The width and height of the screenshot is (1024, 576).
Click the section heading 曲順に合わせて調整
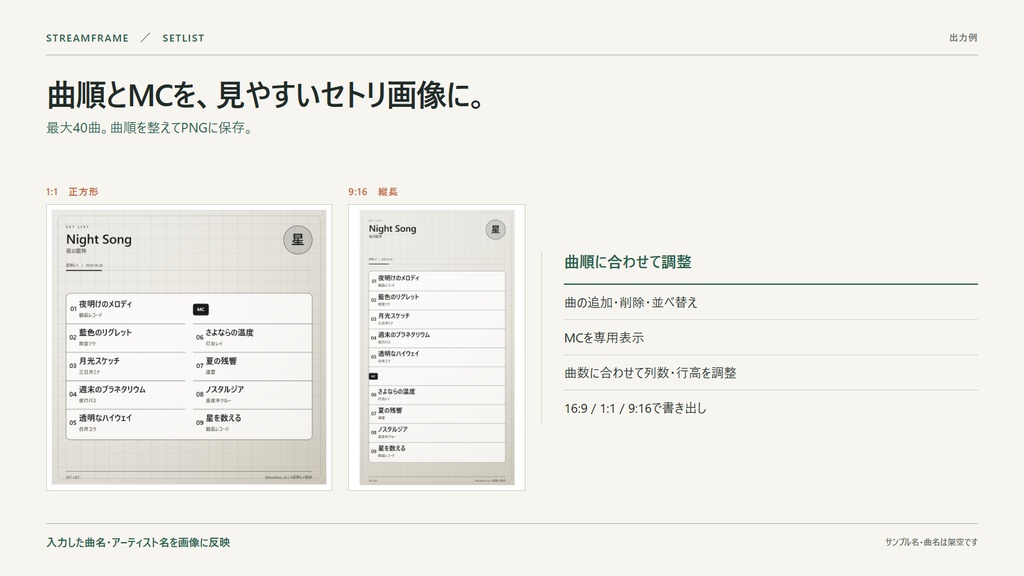(x=628, y=262)
